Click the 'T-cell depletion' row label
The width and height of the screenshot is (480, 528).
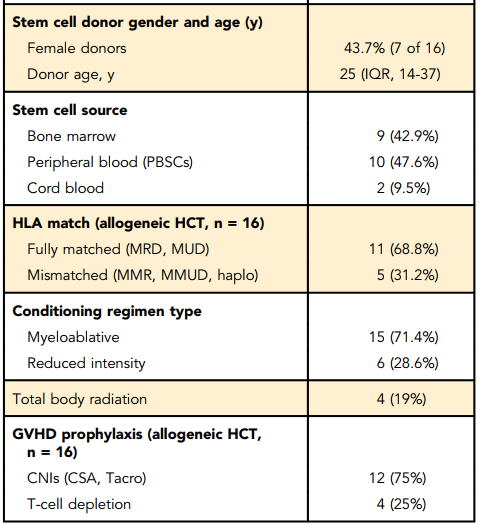[x=79, y=504]
